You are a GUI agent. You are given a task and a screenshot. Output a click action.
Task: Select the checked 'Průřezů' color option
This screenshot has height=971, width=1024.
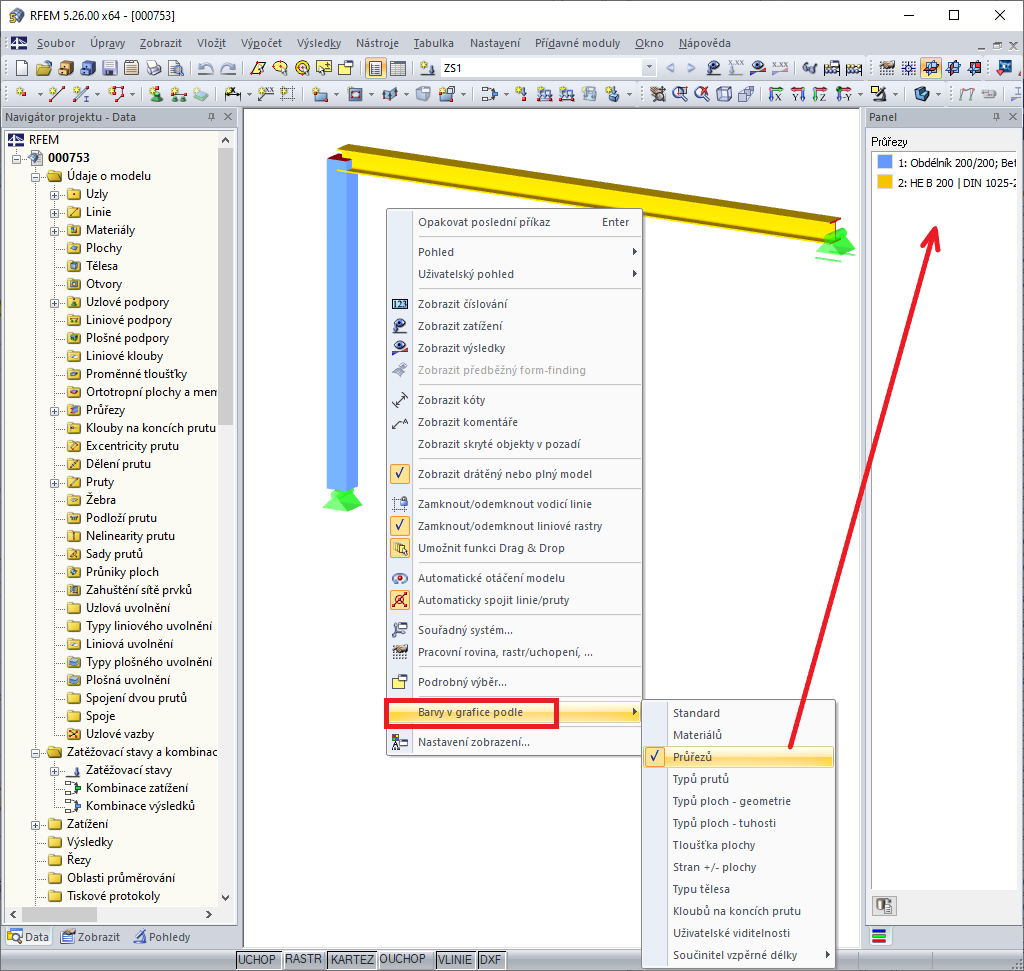pos(738,757)
